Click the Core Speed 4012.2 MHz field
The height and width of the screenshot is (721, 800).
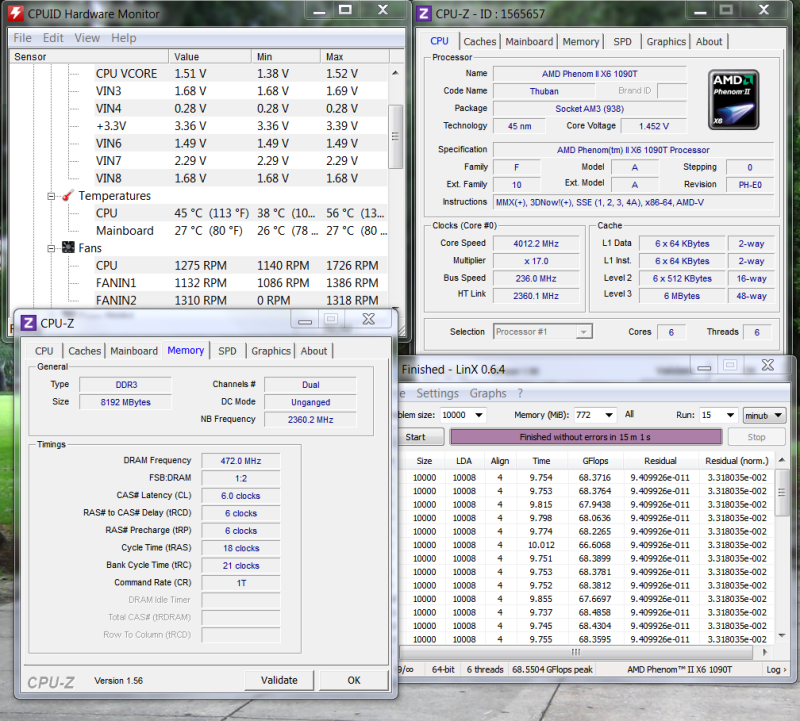[x=536, y=244]
